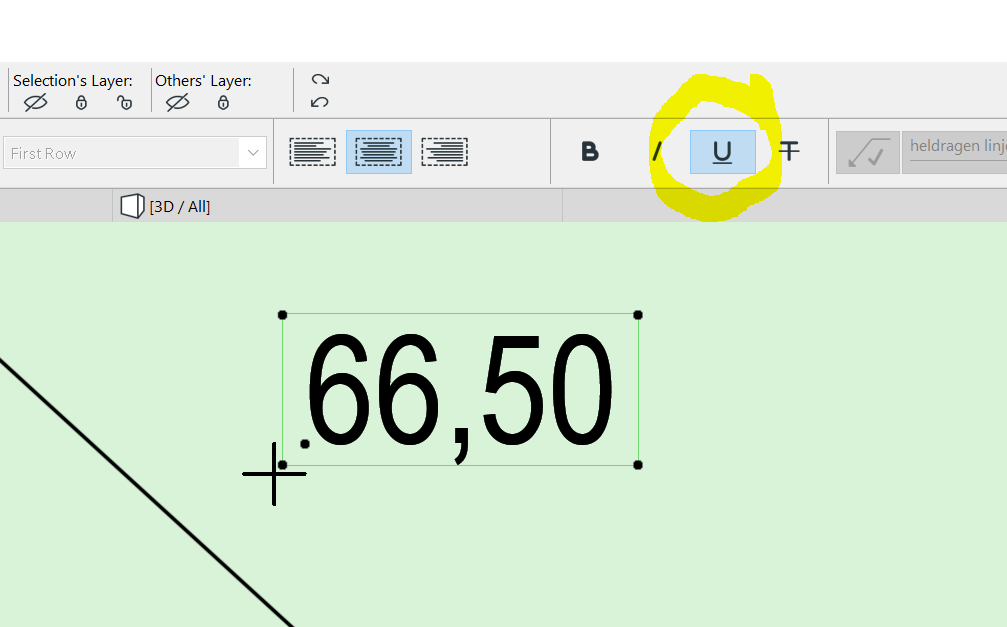Apply strikethrough text formatting

[x=790, y=151]
